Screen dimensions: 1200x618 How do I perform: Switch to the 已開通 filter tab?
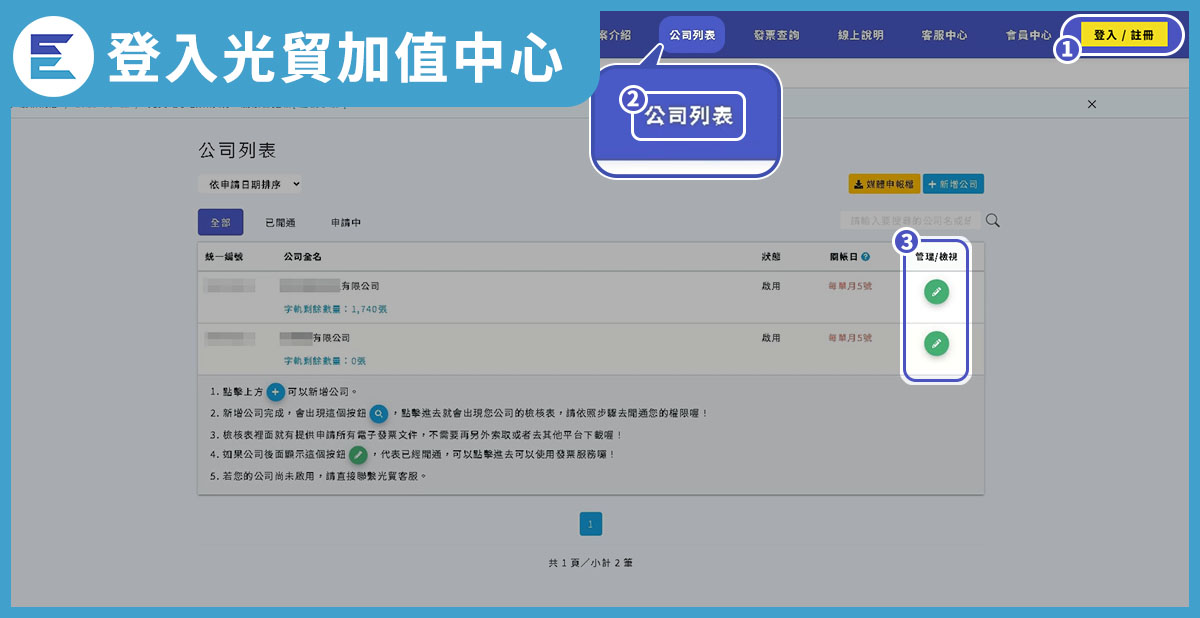(x=280, y=222)
